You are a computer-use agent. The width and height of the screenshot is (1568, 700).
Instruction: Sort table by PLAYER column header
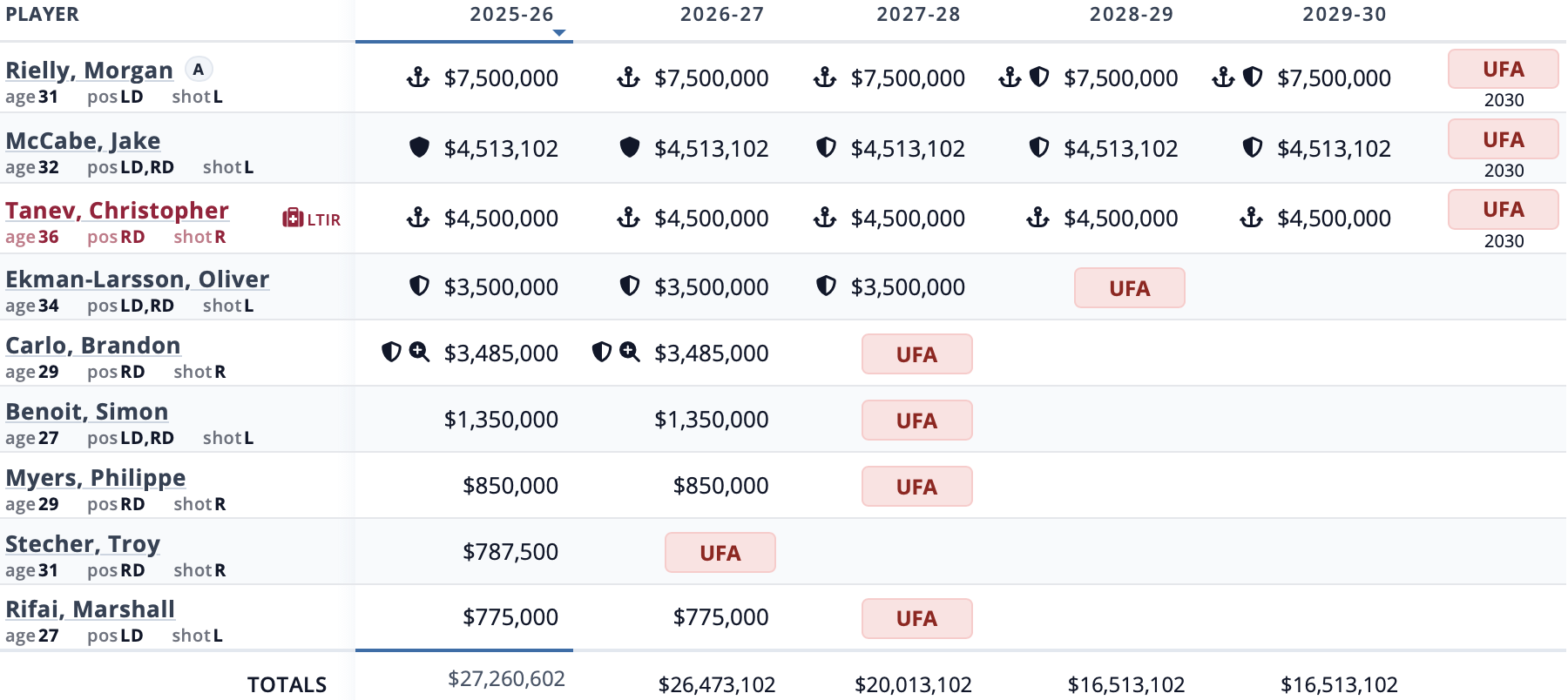click(42, 15)
